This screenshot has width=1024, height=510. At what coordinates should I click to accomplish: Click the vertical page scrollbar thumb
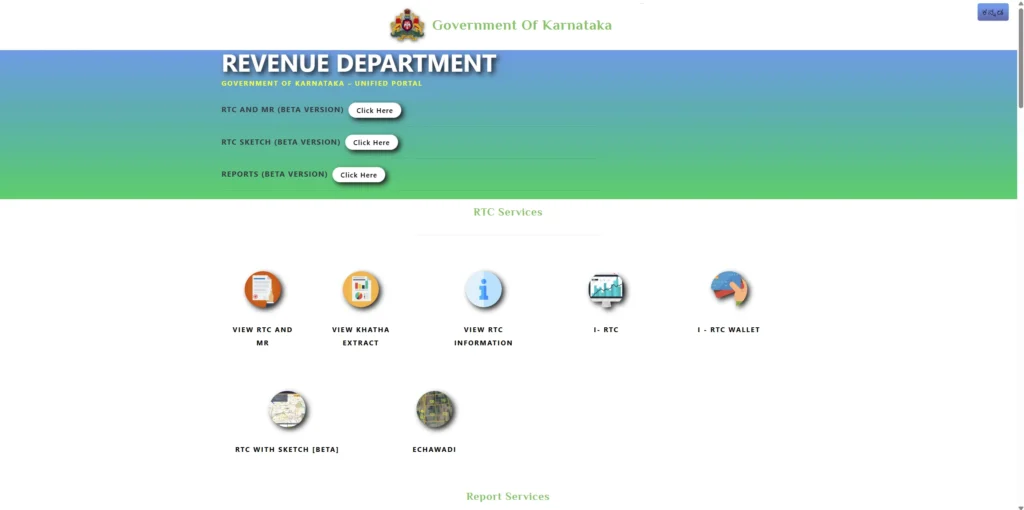pos(1019,55)
